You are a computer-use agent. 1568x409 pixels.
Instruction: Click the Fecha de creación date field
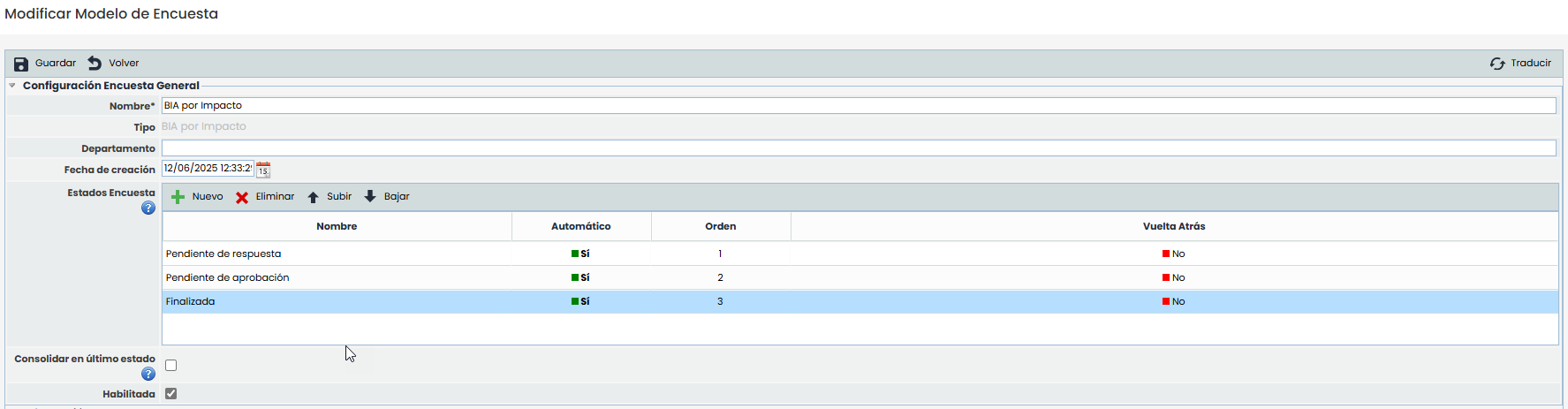tap(207, 169)
